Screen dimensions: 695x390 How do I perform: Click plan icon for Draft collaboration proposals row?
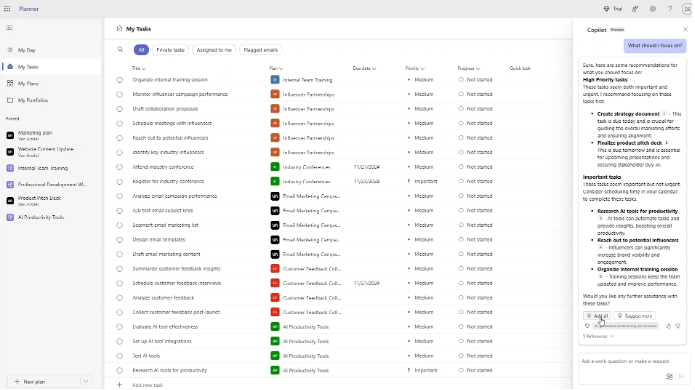275,109
